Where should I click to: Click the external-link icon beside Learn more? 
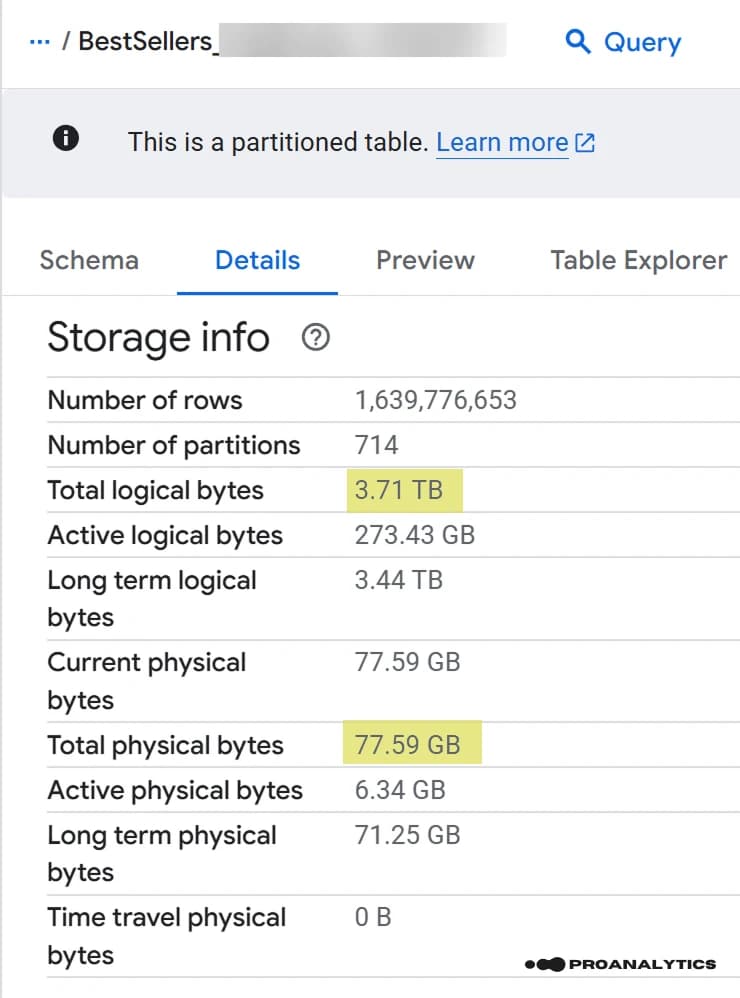[584, 142]
